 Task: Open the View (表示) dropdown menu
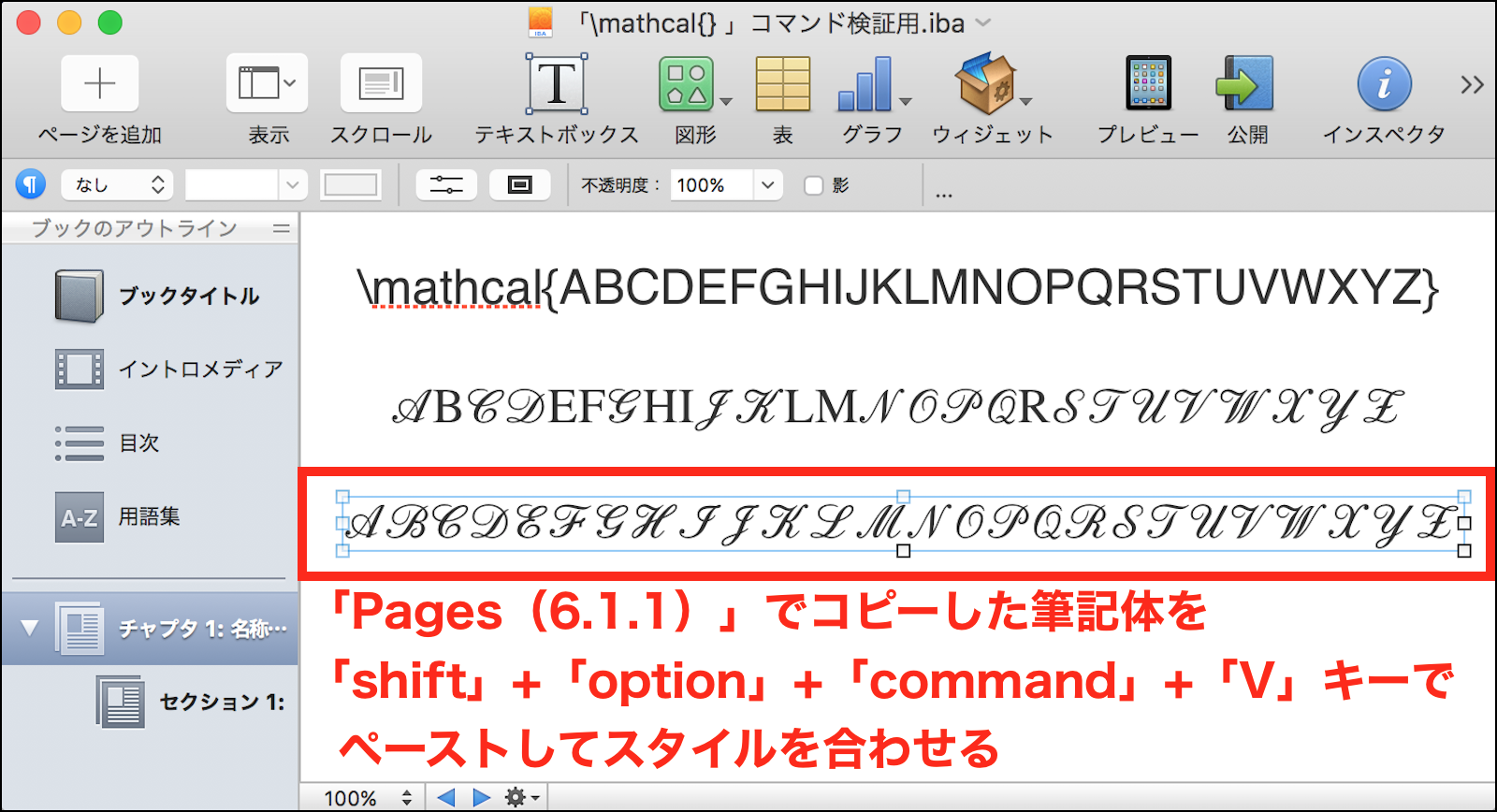268,84
